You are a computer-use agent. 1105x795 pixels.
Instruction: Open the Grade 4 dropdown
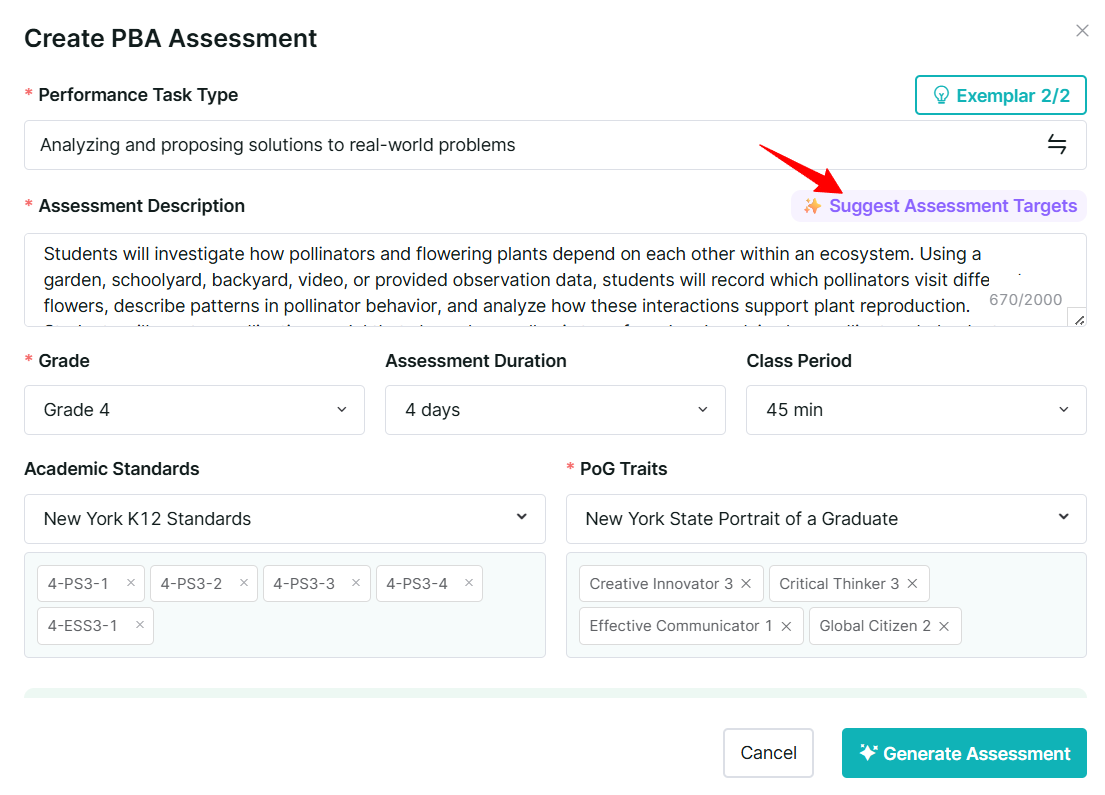pyautogui.click(x=195, y=409)
